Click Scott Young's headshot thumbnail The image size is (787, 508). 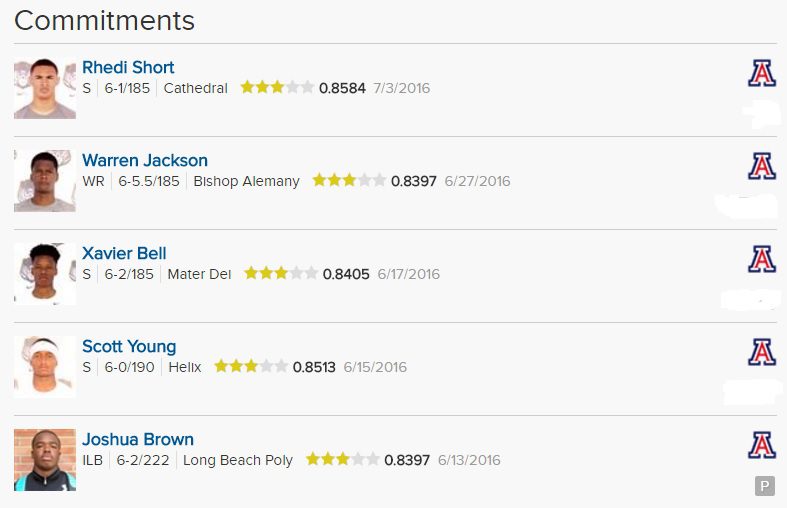pyautogui.click(x=45, y=367)
